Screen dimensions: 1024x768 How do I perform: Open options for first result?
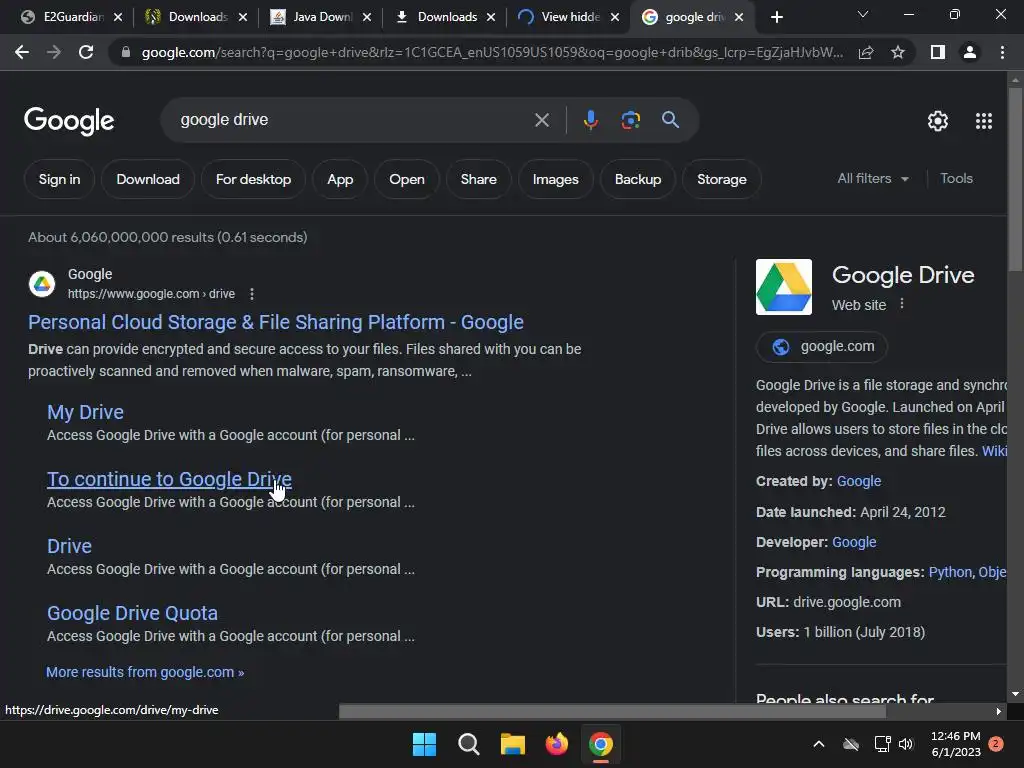click(x=252, y=294)
